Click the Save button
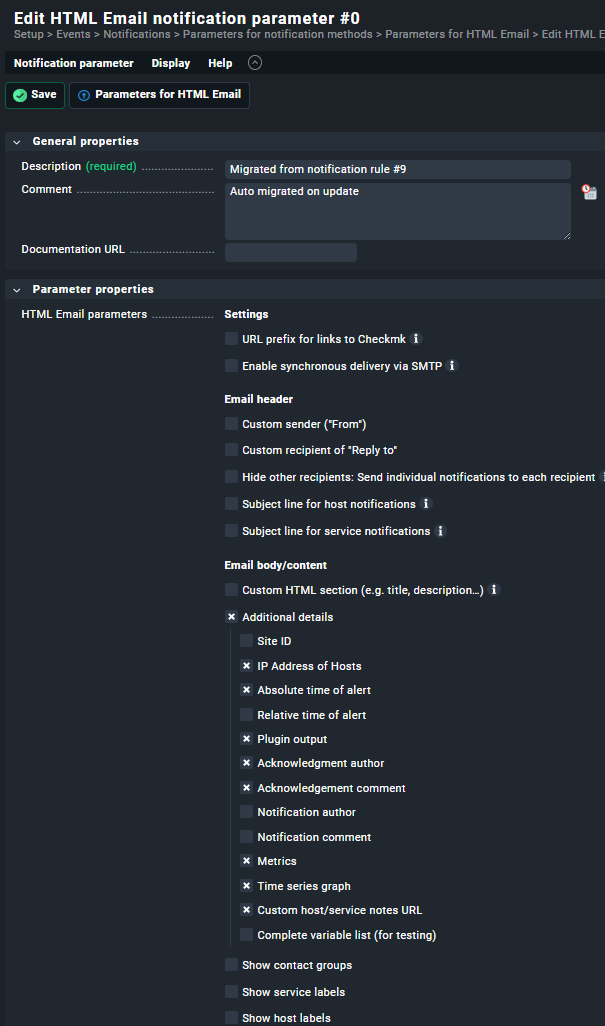605x1026 pixels. pos(35,95)
